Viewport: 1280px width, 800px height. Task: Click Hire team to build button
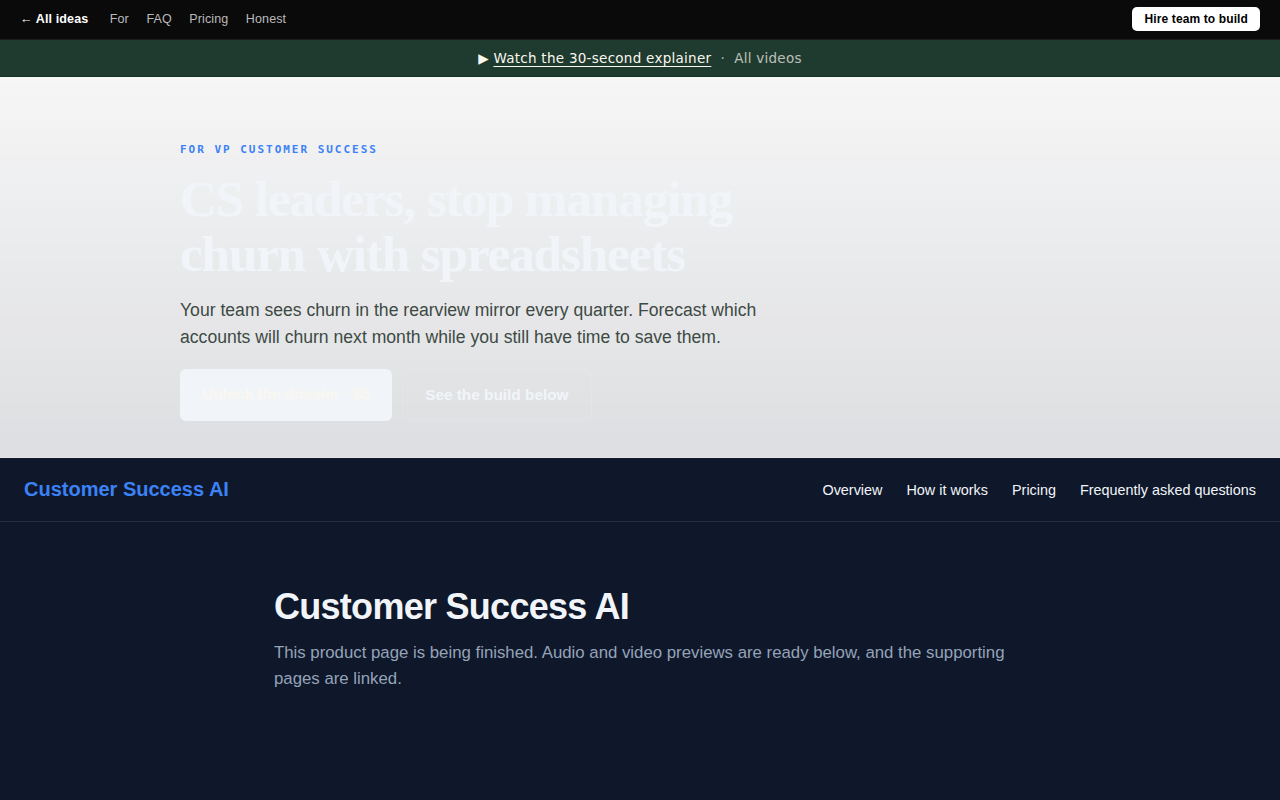(x=1196, y=19)
